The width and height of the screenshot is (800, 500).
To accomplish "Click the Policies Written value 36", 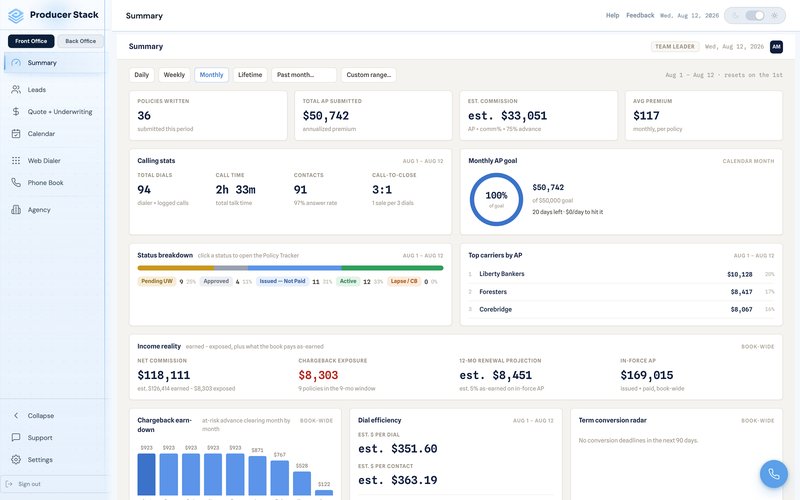I will coord(144,116).
